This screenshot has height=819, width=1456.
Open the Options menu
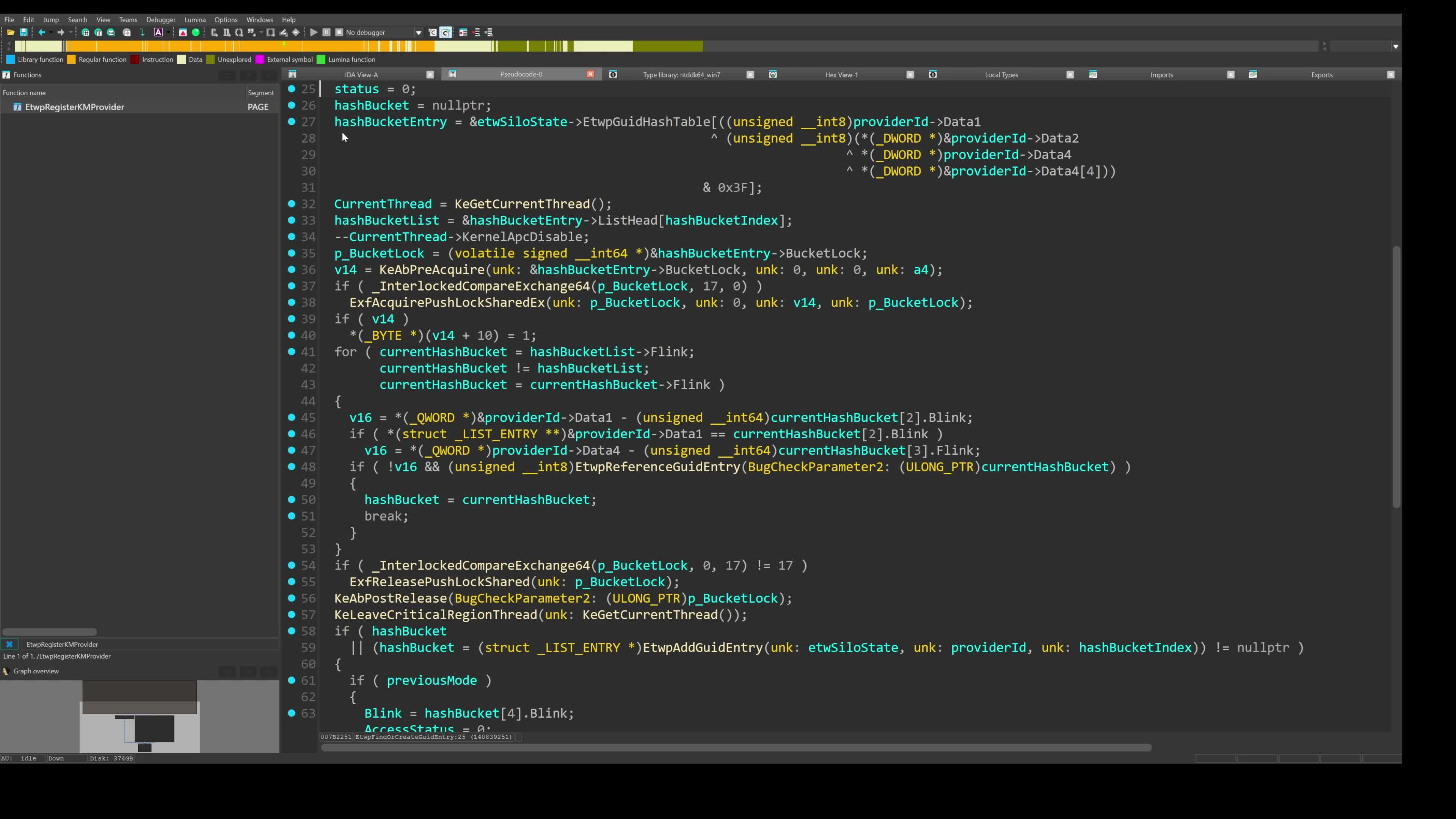[x=226, y=20]
